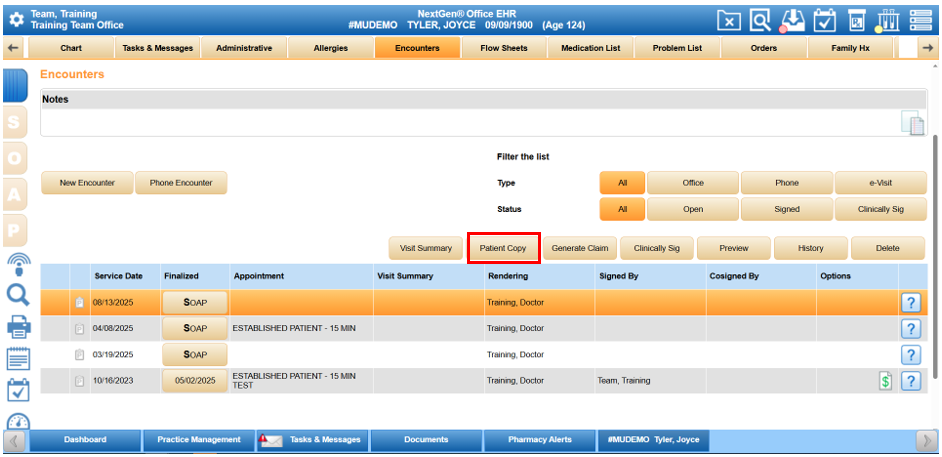
Task: Click inside the Notes text area
Action: pyautogui.click(x=470, y=122)
